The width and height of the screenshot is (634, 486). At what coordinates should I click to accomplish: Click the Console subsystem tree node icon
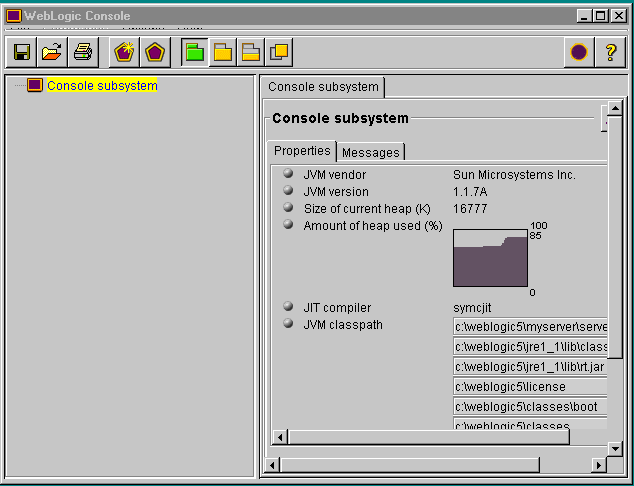35,85
